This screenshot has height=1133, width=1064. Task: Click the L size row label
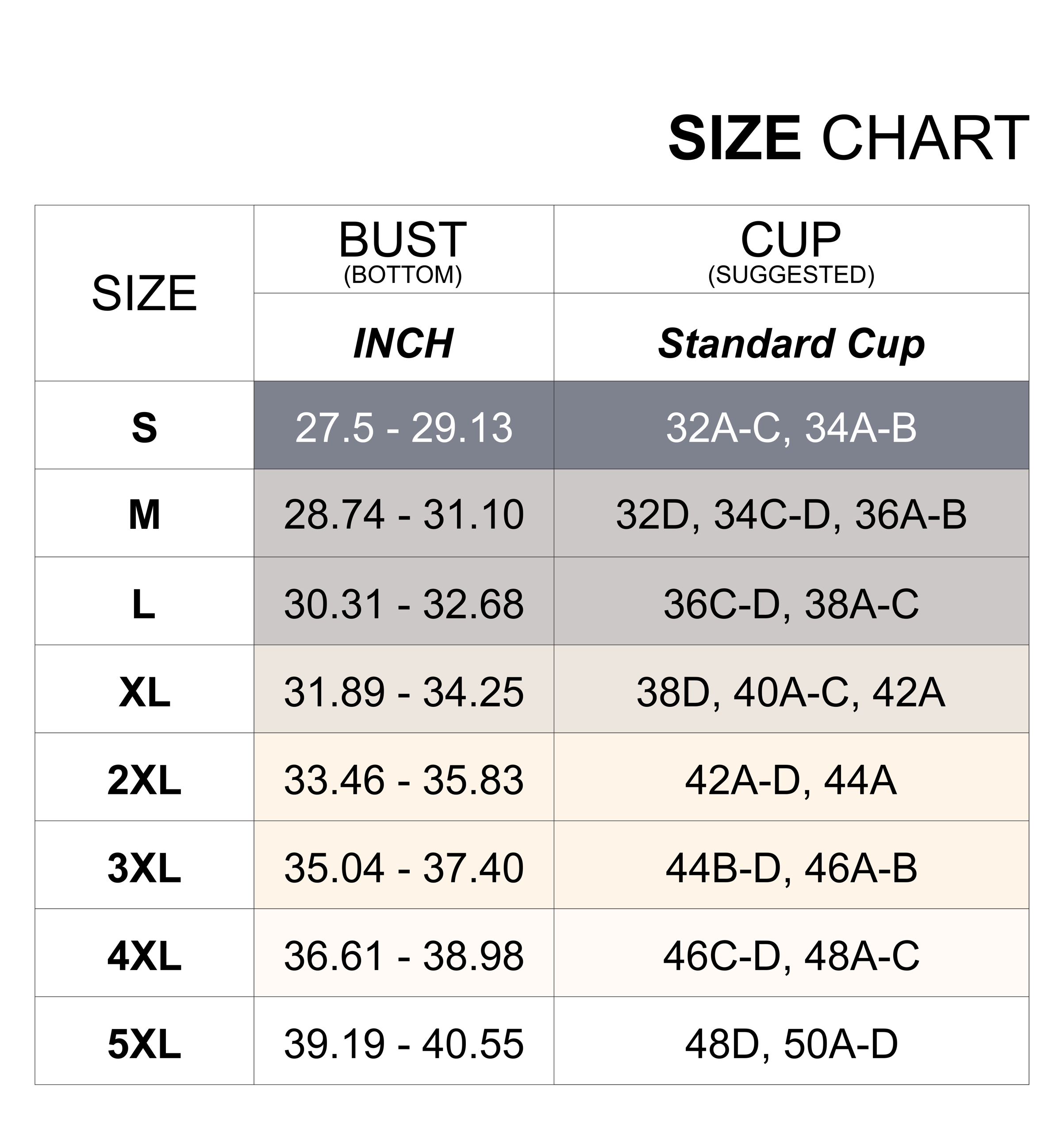[x=144, y=601]
